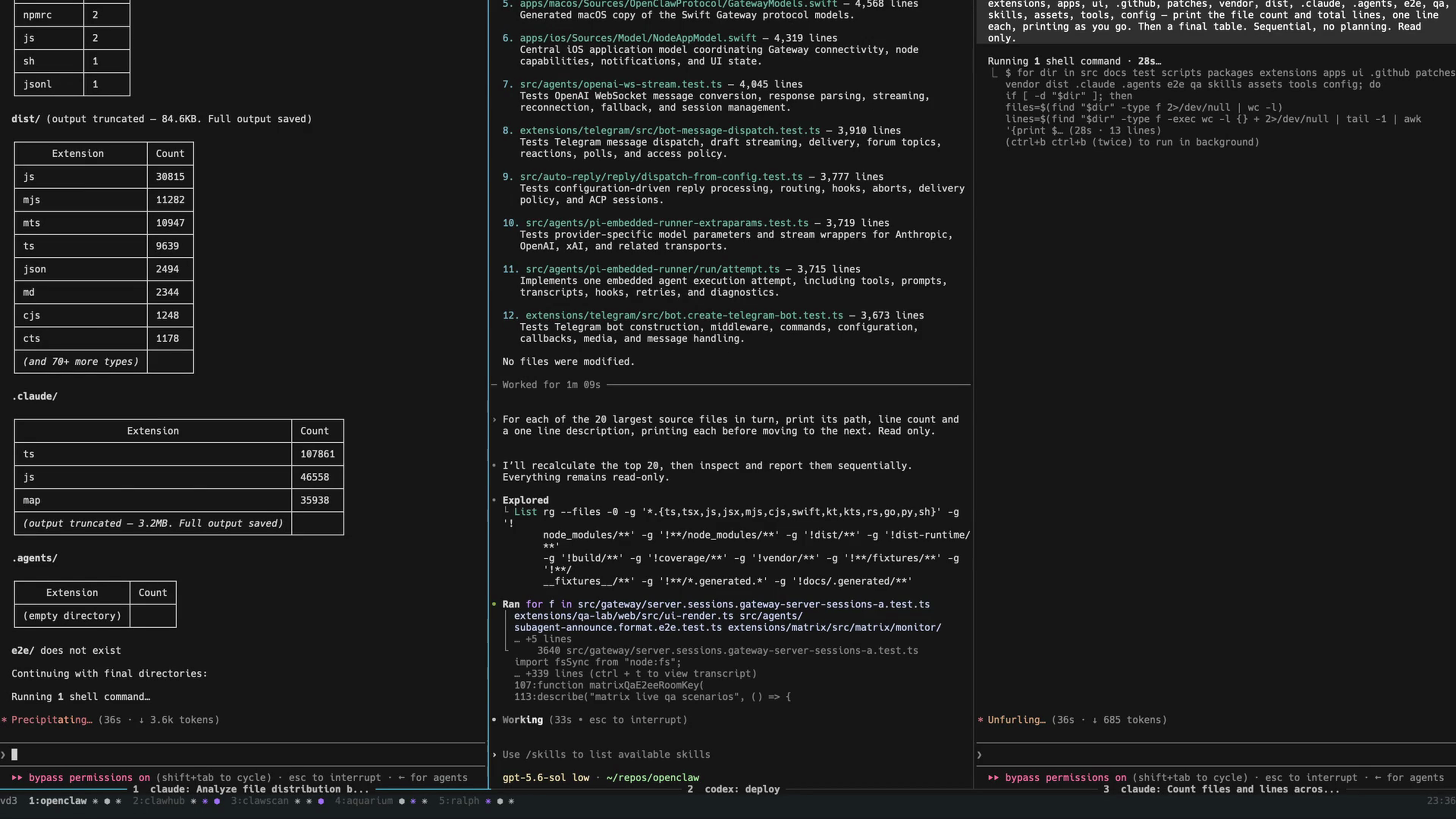Click the 'e2e/ does not exist' line

point(66,651)
